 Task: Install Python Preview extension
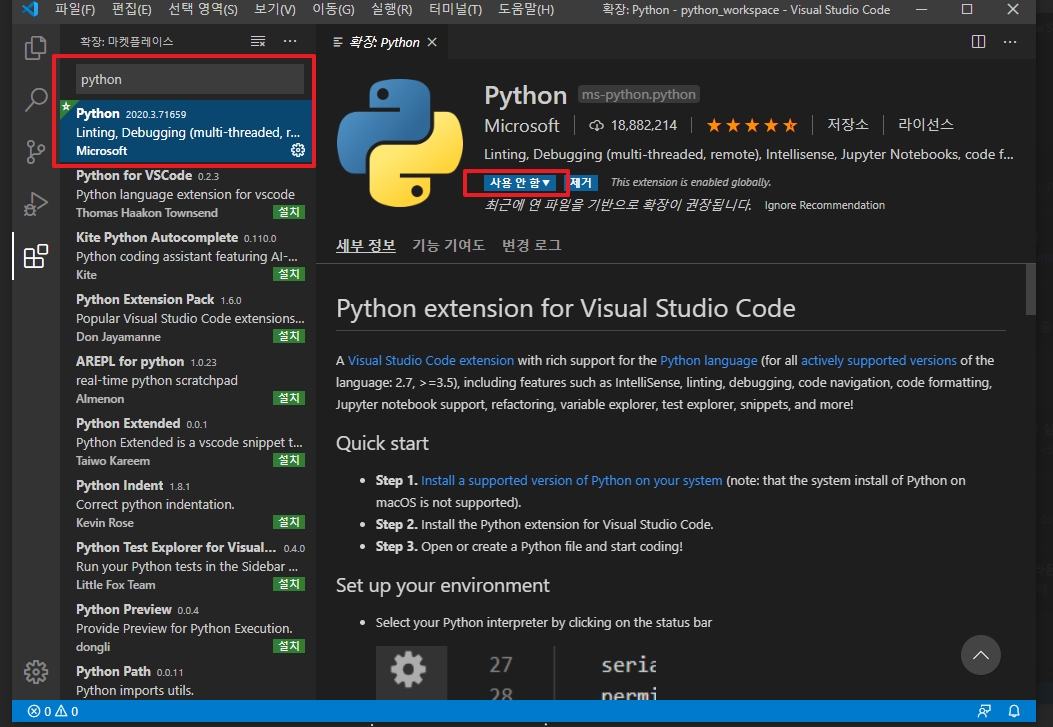(289, 646)
